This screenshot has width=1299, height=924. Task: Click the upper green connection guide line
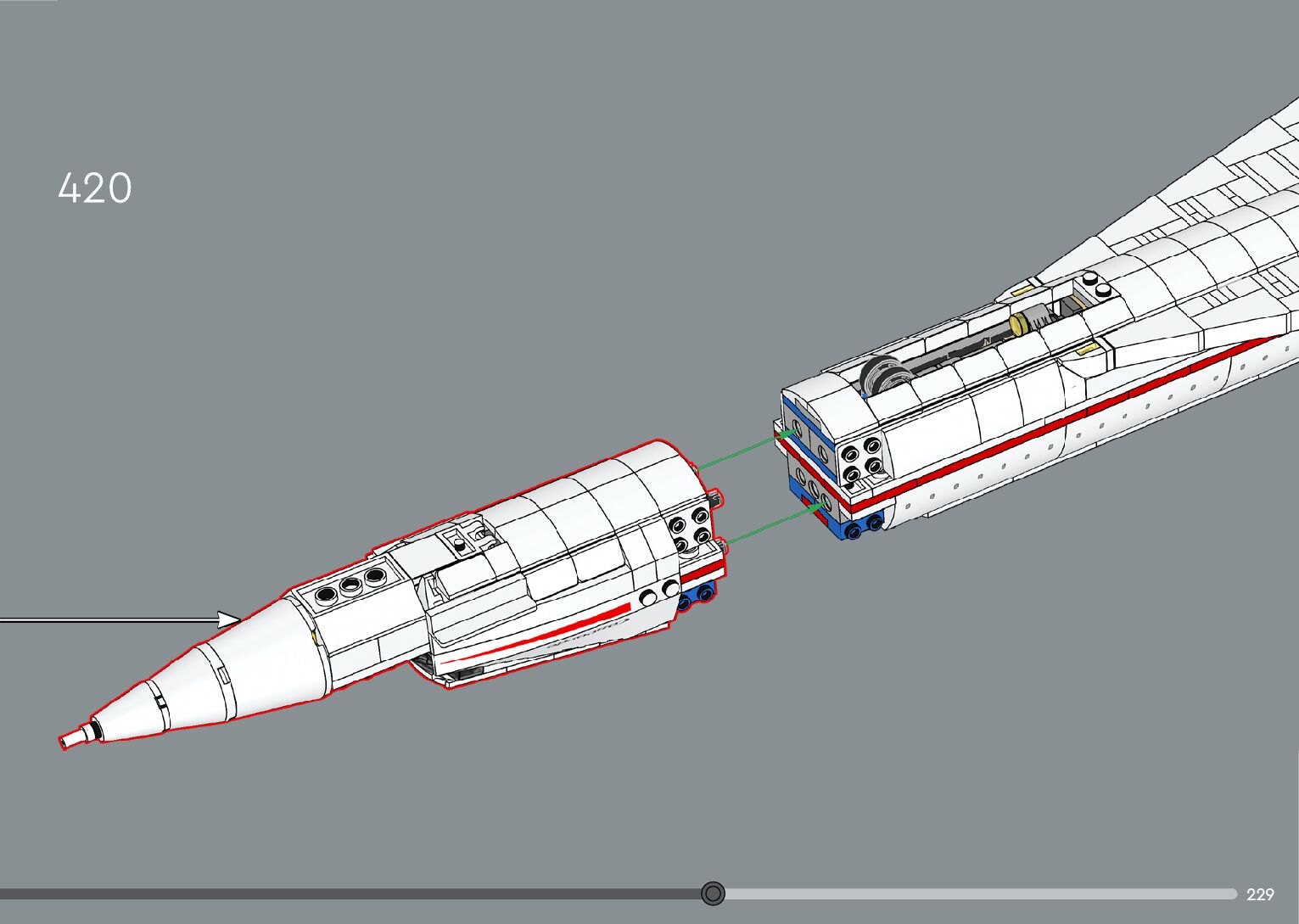click(x=738, y=451)
